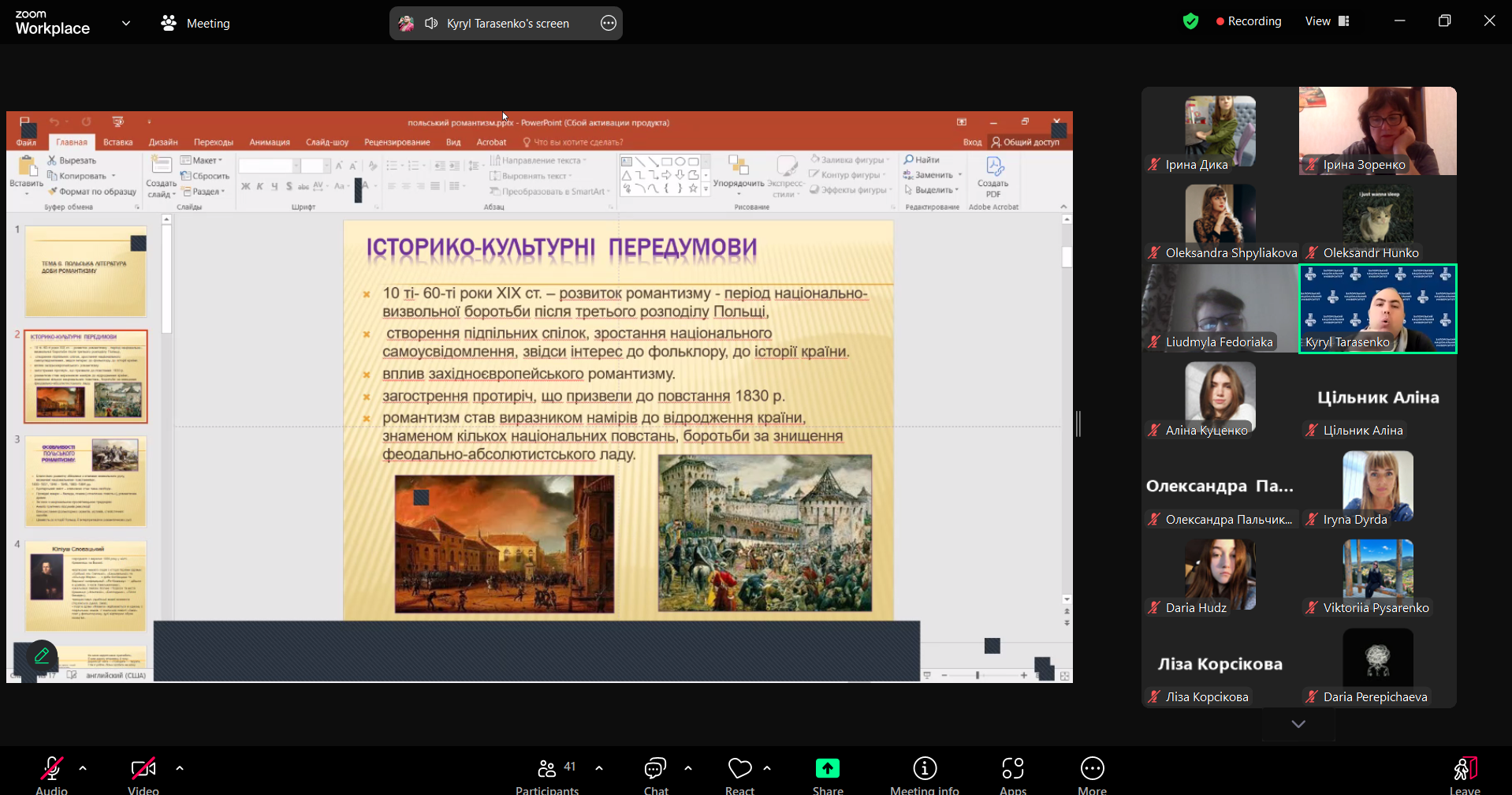Viewport: 1512px width, 795px height.
Task: Open Zoom Chat panel
Action: point(654,769)
